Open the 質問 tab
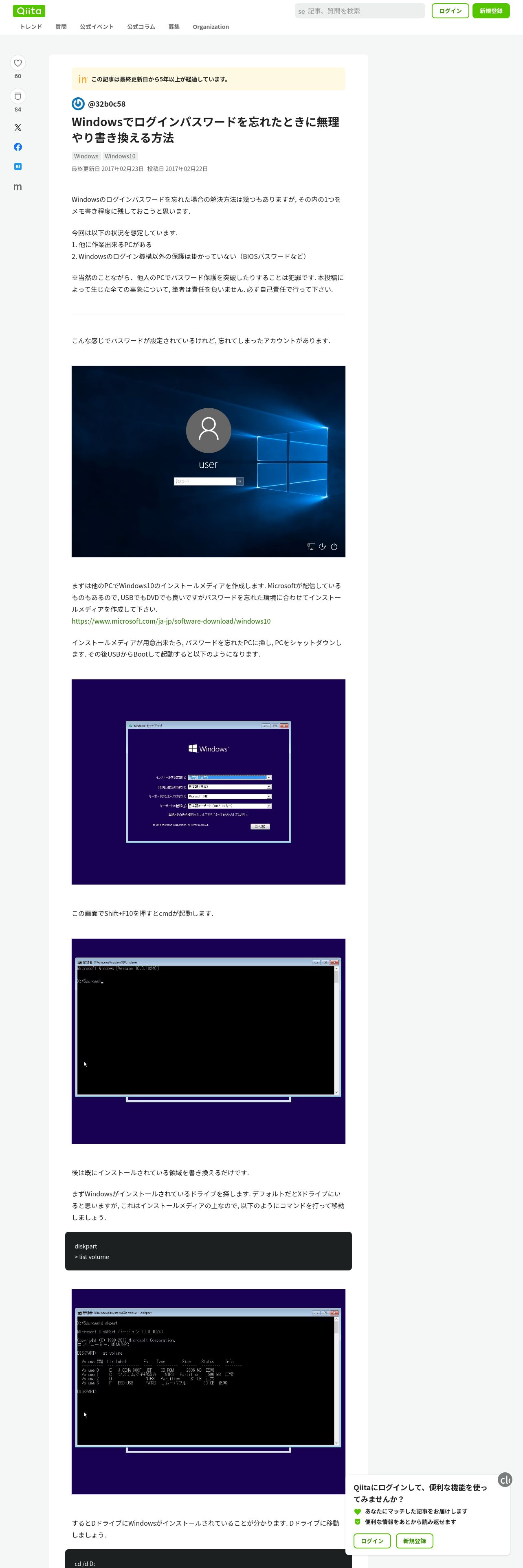 coord(61,27)
